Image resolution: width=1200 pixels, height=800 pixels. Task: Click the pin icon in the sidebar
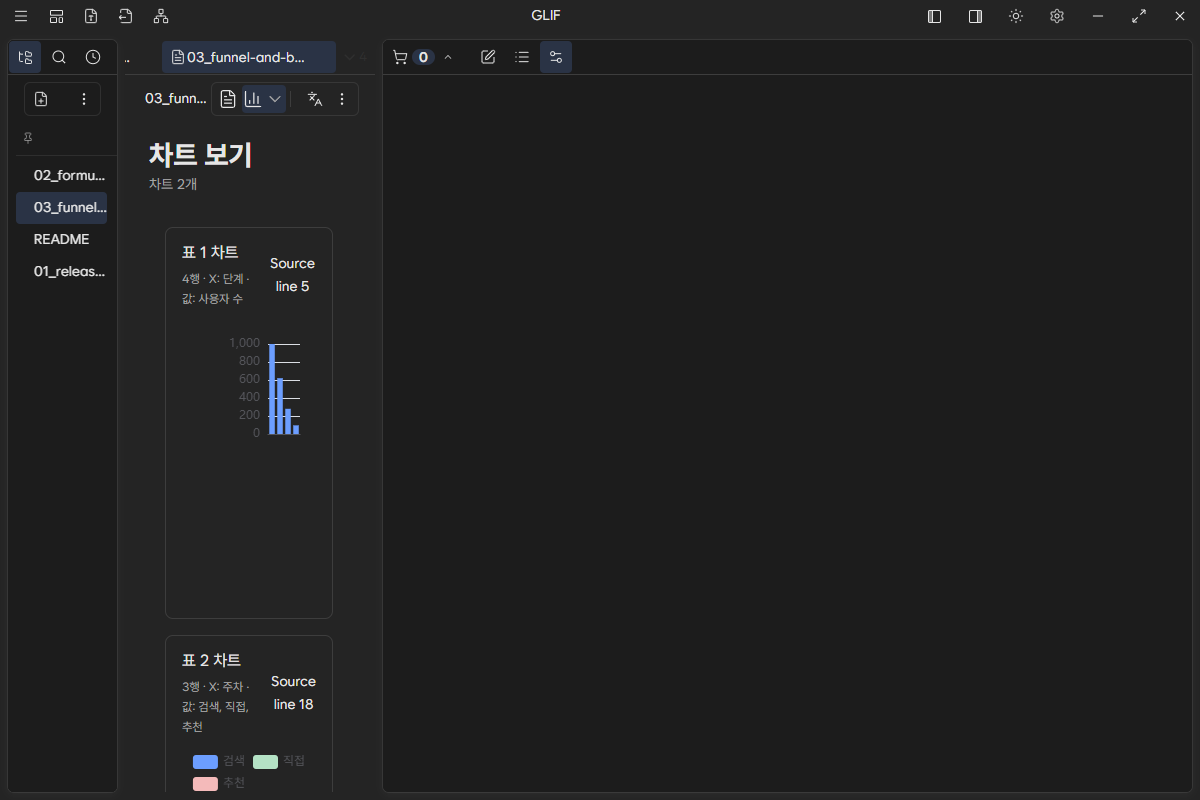coord(28,137)
